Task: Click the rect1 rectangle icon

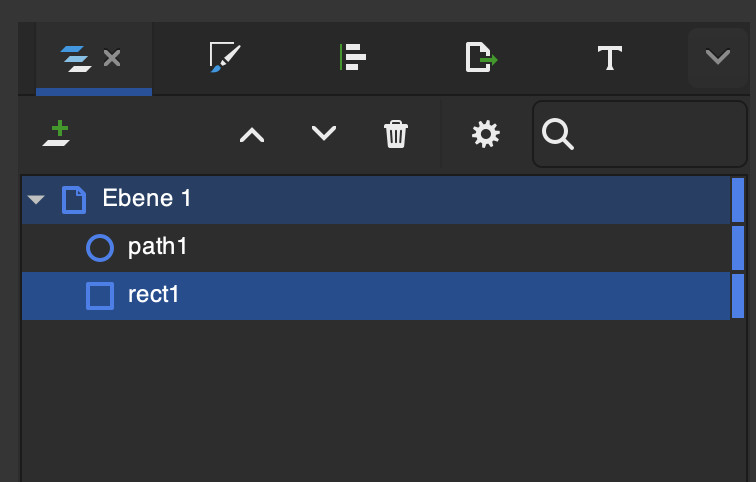Action: (100, 295)
